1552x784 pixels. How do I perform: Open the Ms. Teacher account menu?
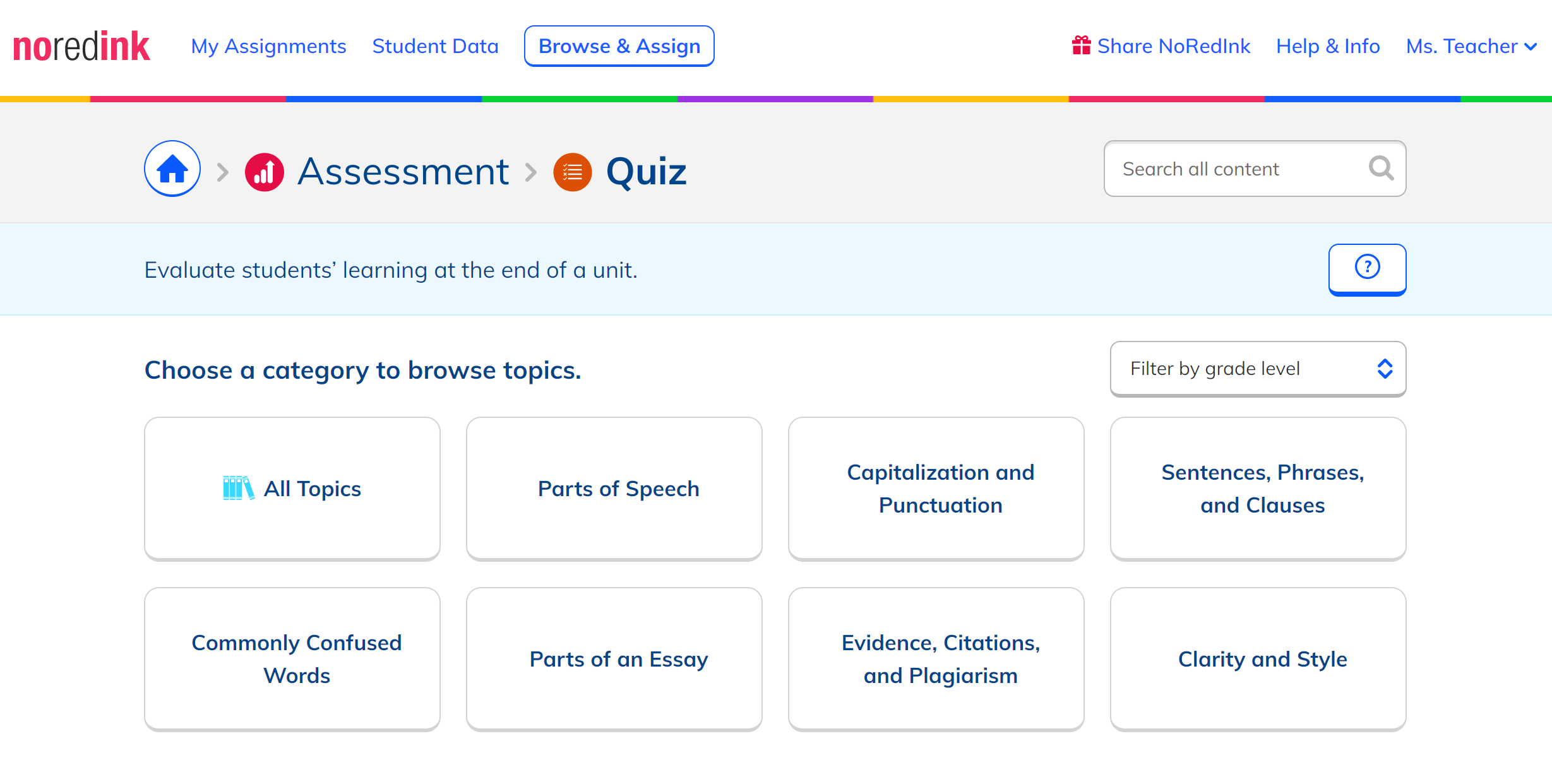tap(1471, 46)
